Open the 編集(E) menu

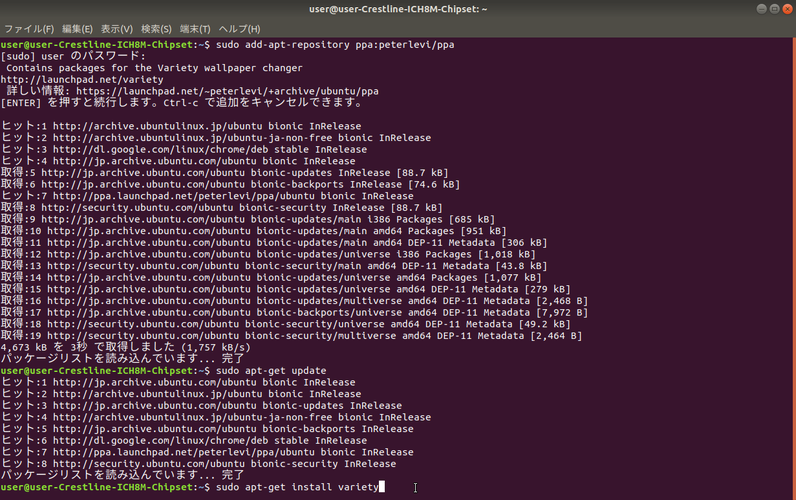coord(77,29)
